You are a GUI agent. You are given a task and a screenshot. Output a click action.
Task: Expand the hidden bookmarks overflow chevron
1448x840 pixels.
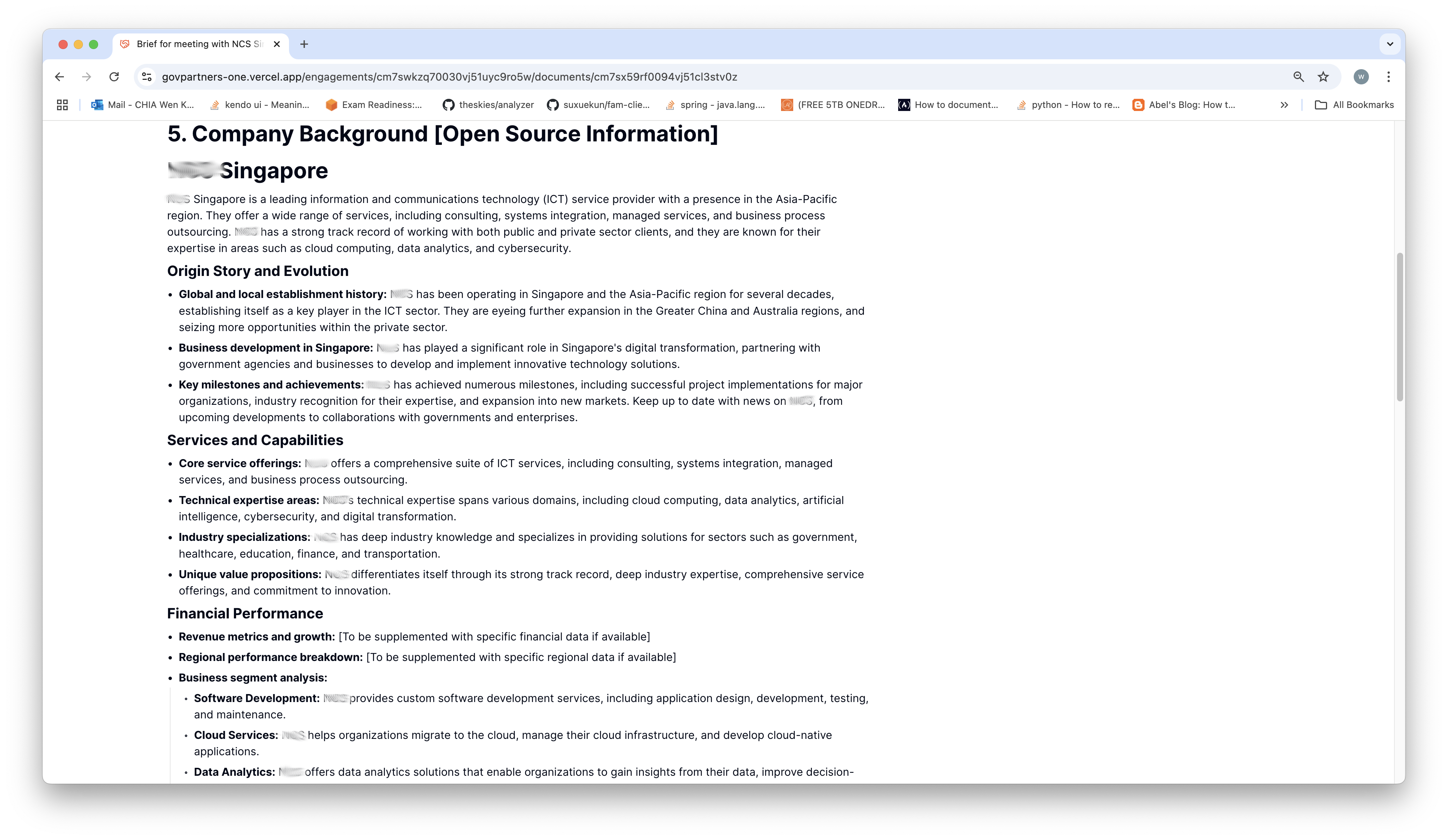click(1284, 105)
